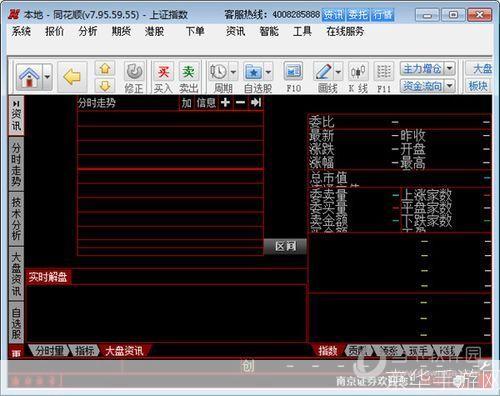Click the yellow down arrow icon
This screenshot has width=500, height=396.
pos(105,86)
